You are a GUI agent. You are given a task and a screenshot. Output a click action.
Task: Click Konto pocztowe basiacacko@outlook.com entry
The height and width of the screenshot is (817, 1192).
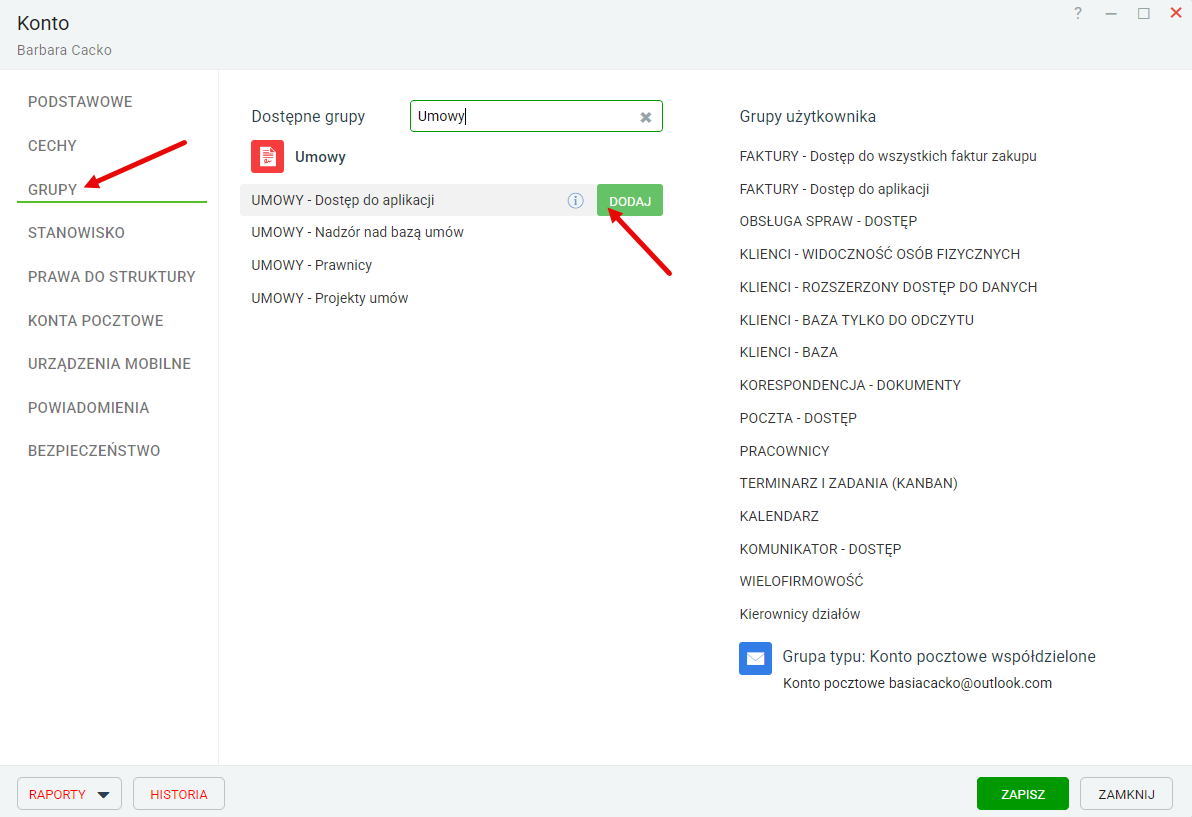[918, 683]
